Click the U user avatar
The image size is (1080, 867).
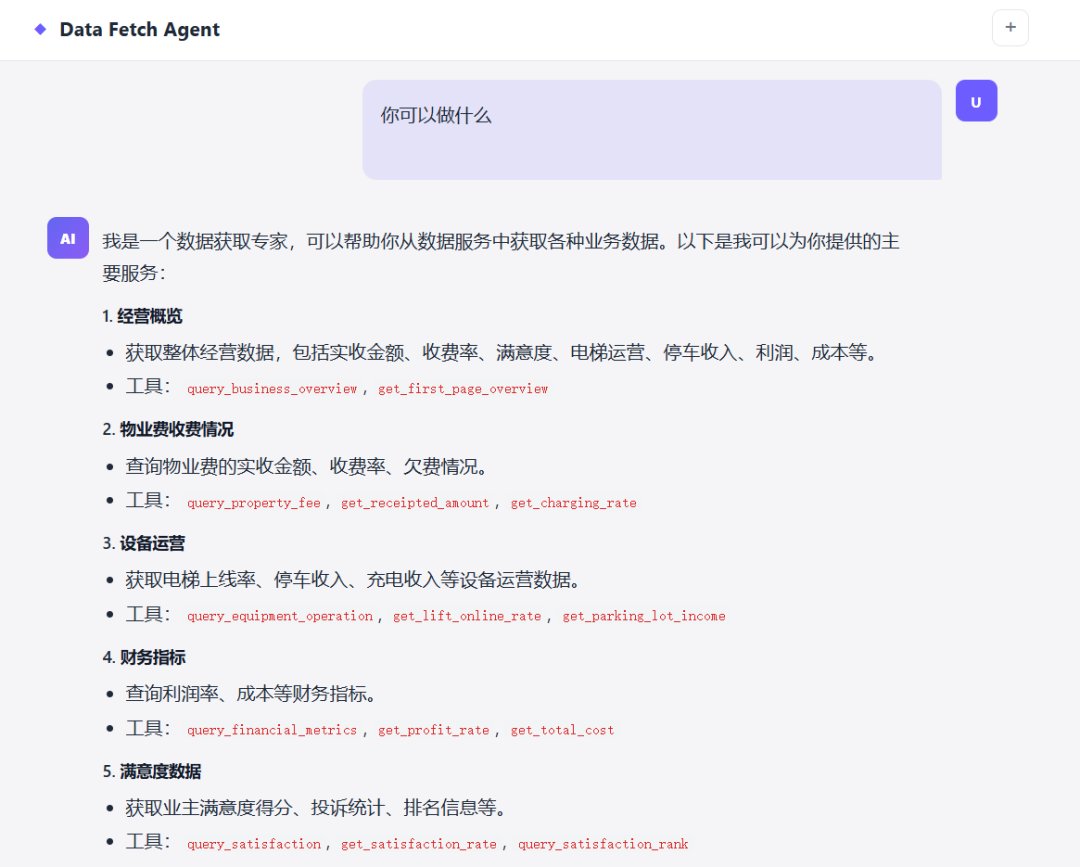pyautogui.click(x=976, y=101)
